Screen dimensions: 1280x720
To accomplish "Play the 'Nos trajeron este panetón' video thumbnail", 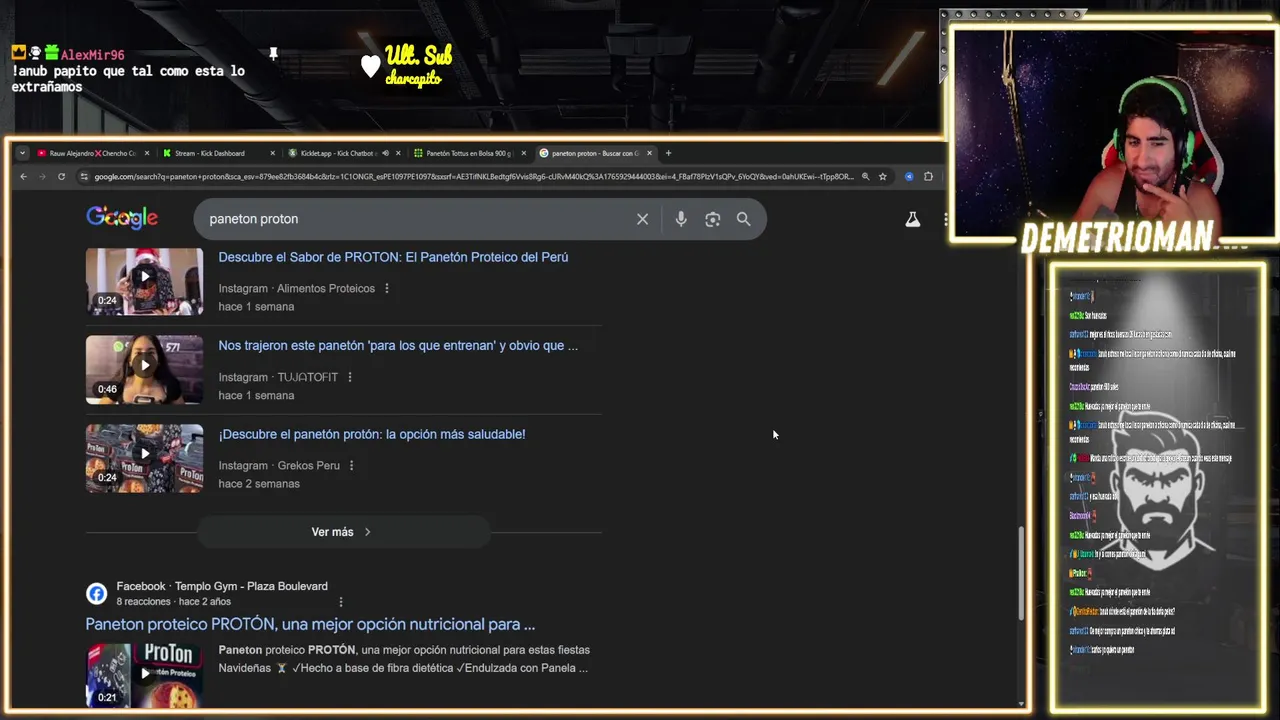I will [144, 369].
